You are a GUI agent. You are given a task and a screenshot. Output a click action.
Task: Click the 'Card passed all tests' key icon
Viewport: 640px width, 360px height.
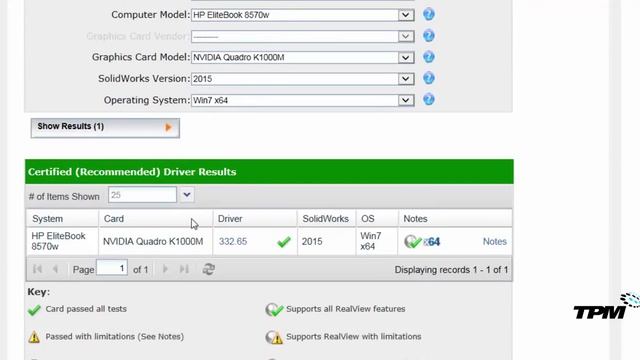[x=34, y=310]
